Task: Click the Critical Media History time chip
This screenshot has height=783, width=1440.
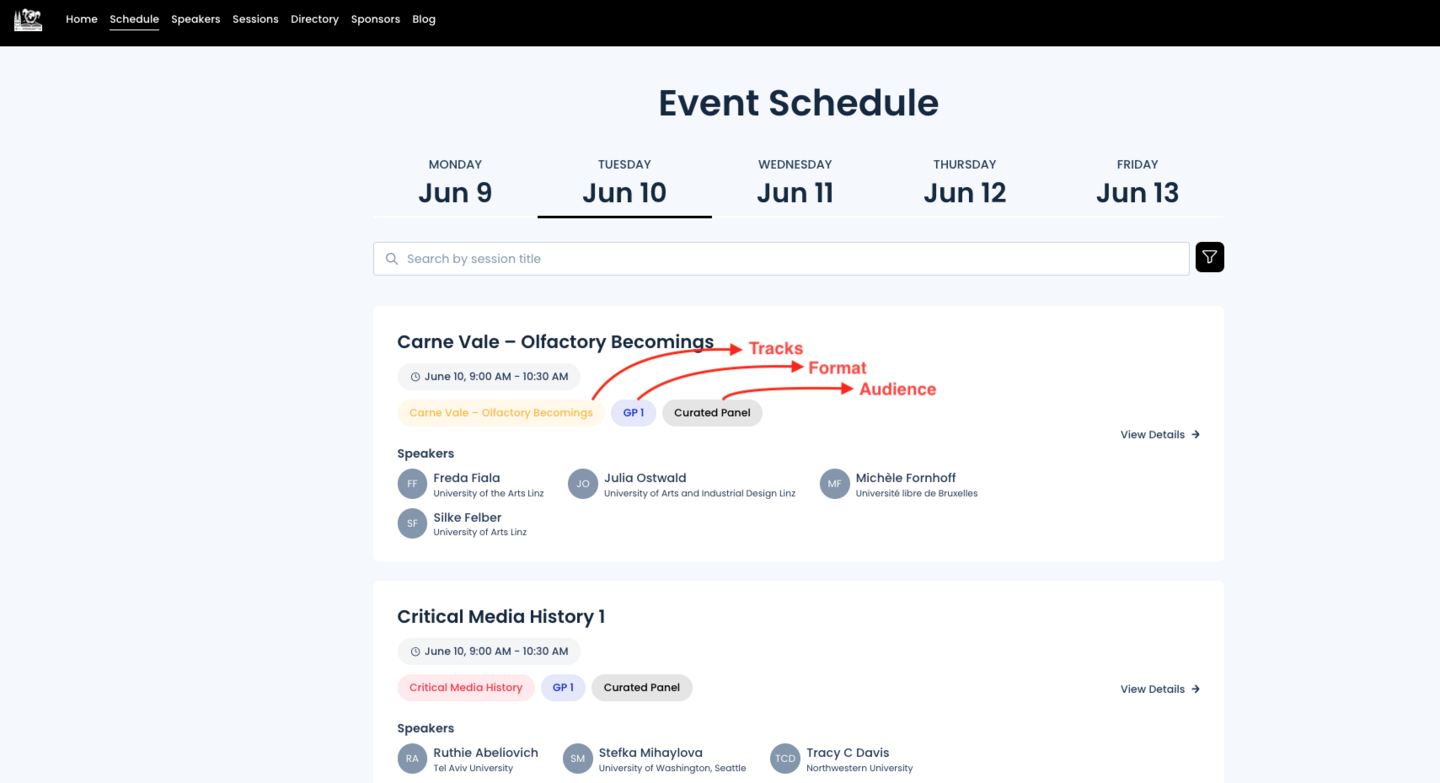Action: click(488, 652)
